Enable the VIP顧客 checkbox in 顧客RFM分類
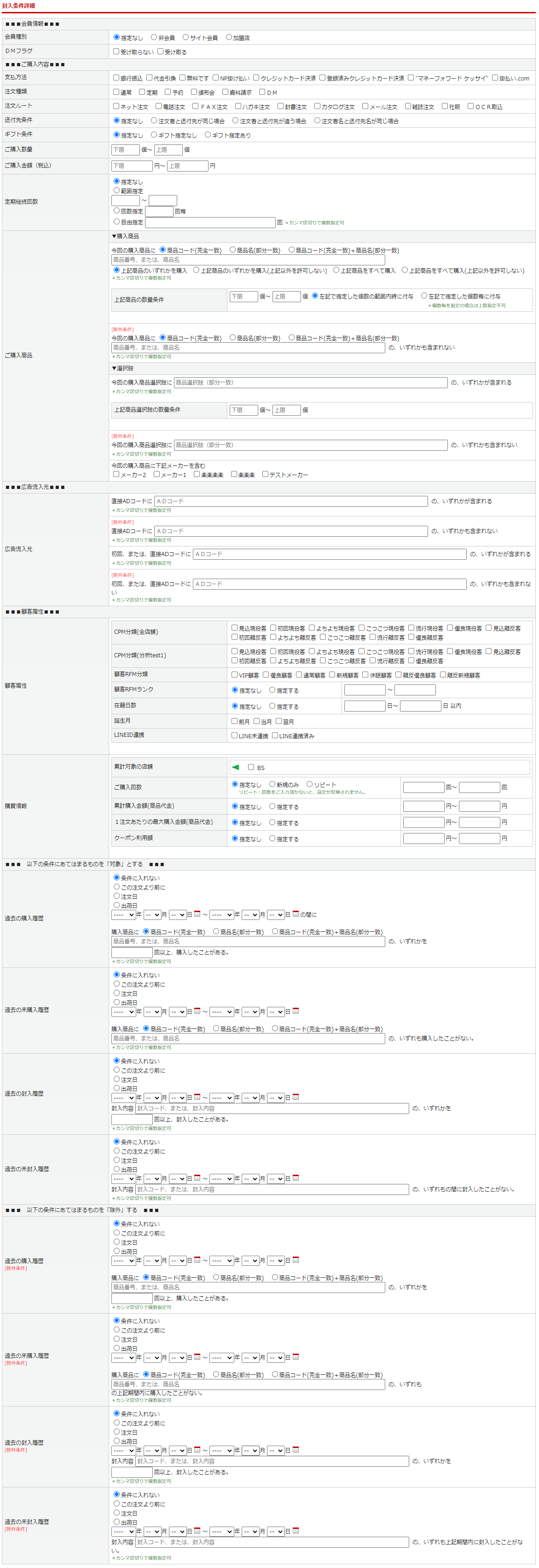This screenshot has width=539, height=1568. coord(234,674)
